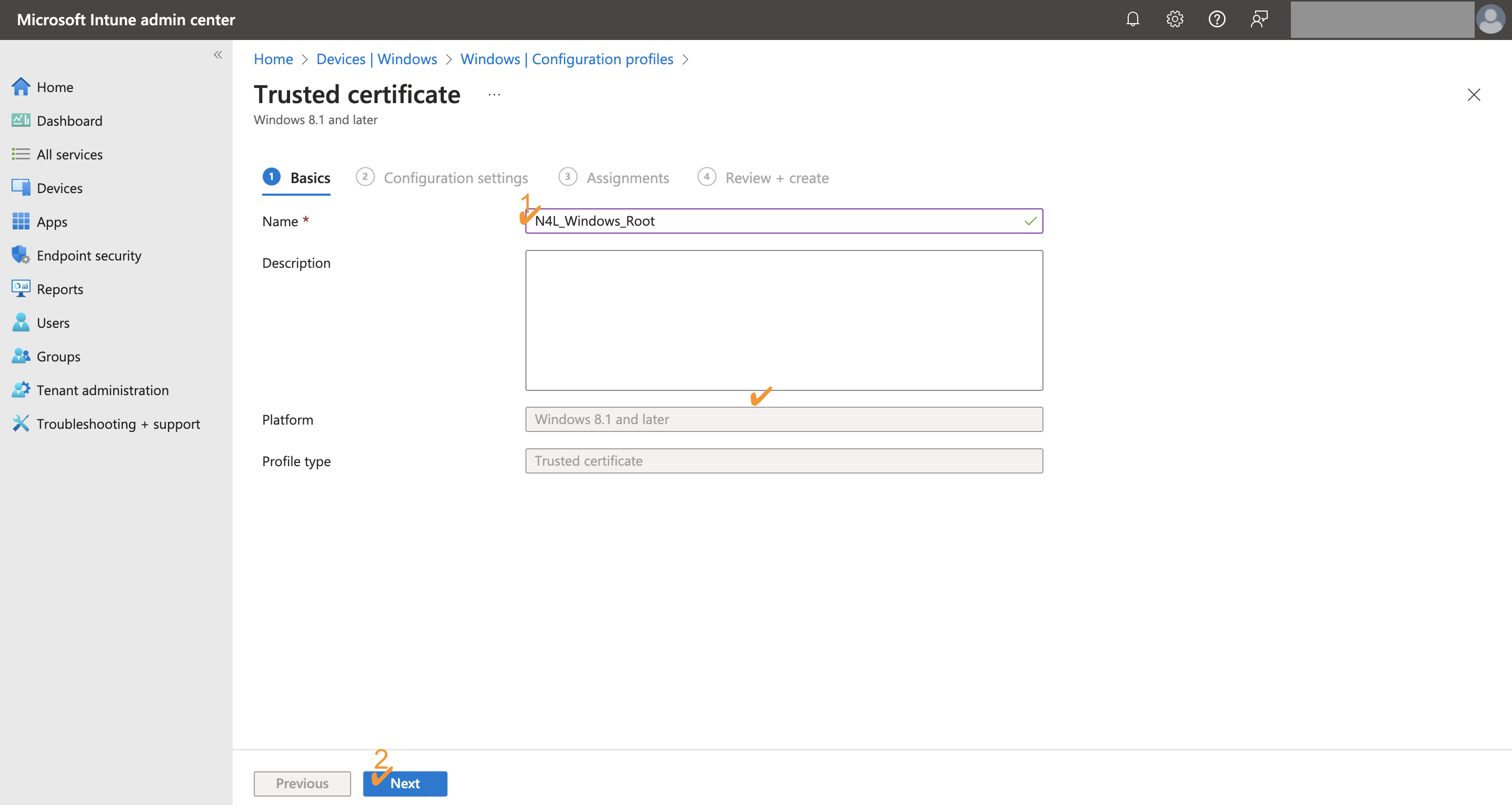Image resolution: width=1512 pixels, height=805 pixels.
Task: Open the settings gear
Action: pyautogui.click(x=1175, y=19)
